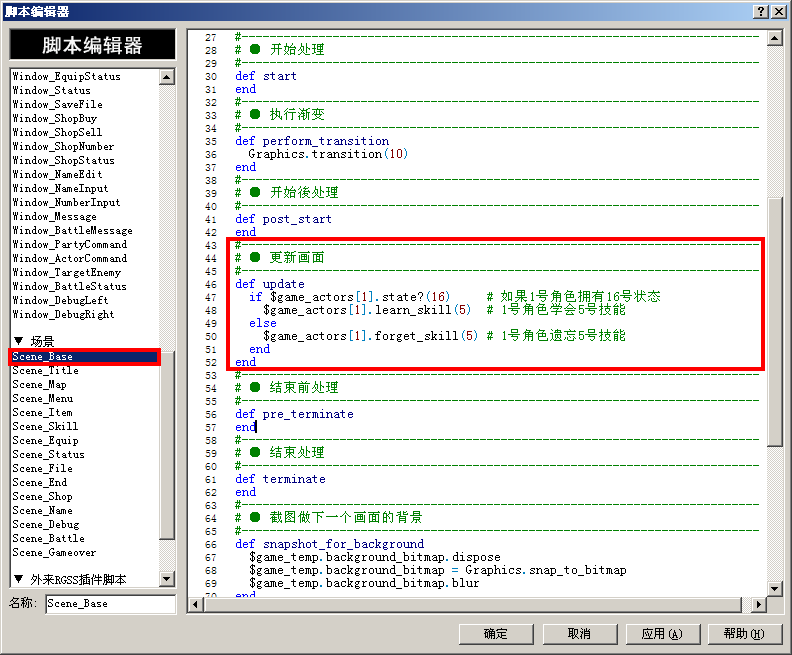Select Scene_Gameover script
The width and height of the screenshot is (792, 655).
tap(54, 553)
